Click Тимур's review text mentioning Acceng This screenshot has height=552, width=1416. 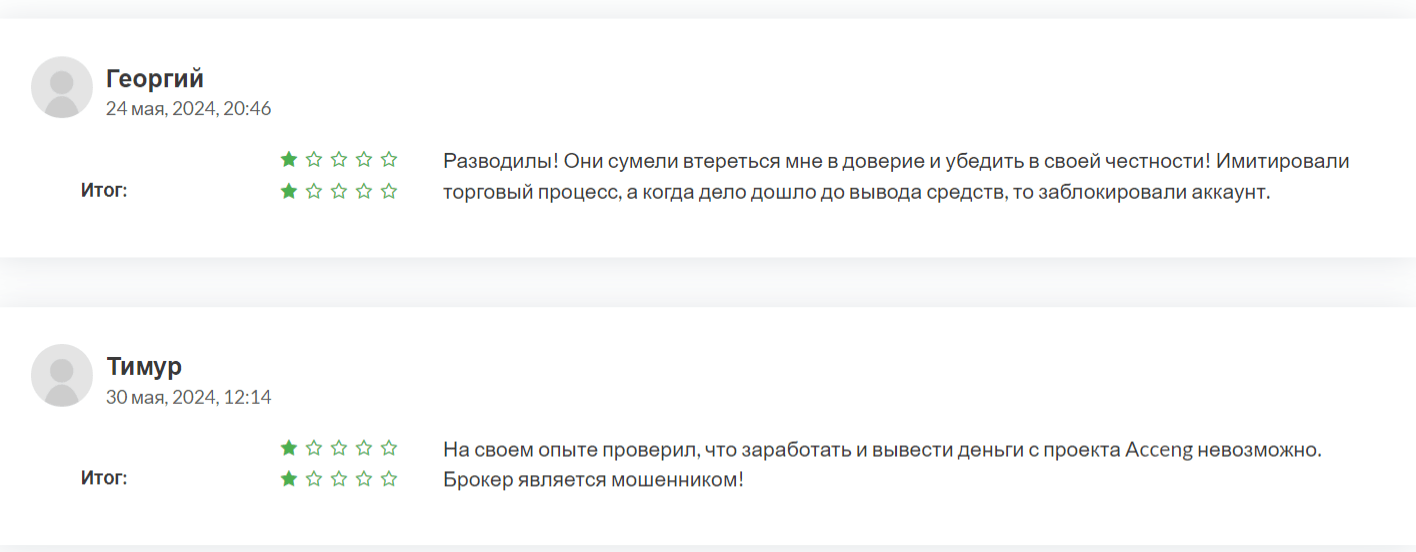point(883,464)
